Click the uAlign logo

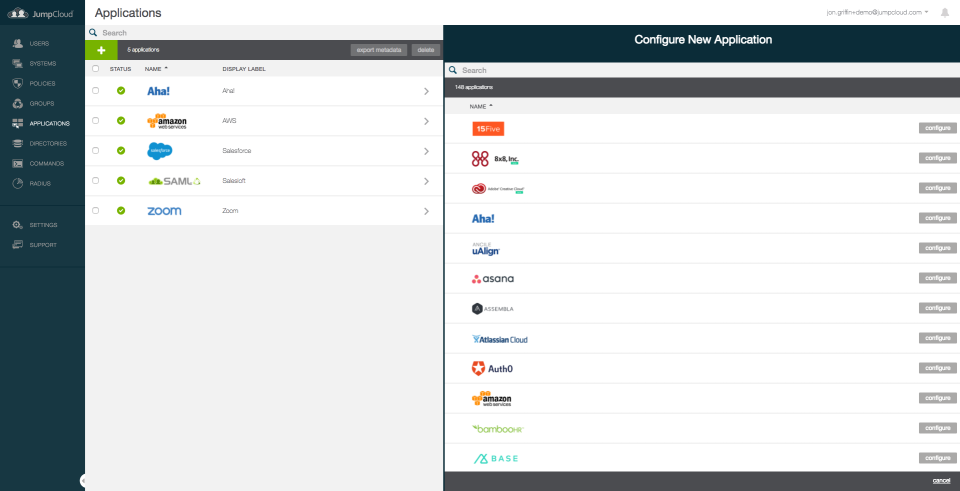[x=486, y=249]
